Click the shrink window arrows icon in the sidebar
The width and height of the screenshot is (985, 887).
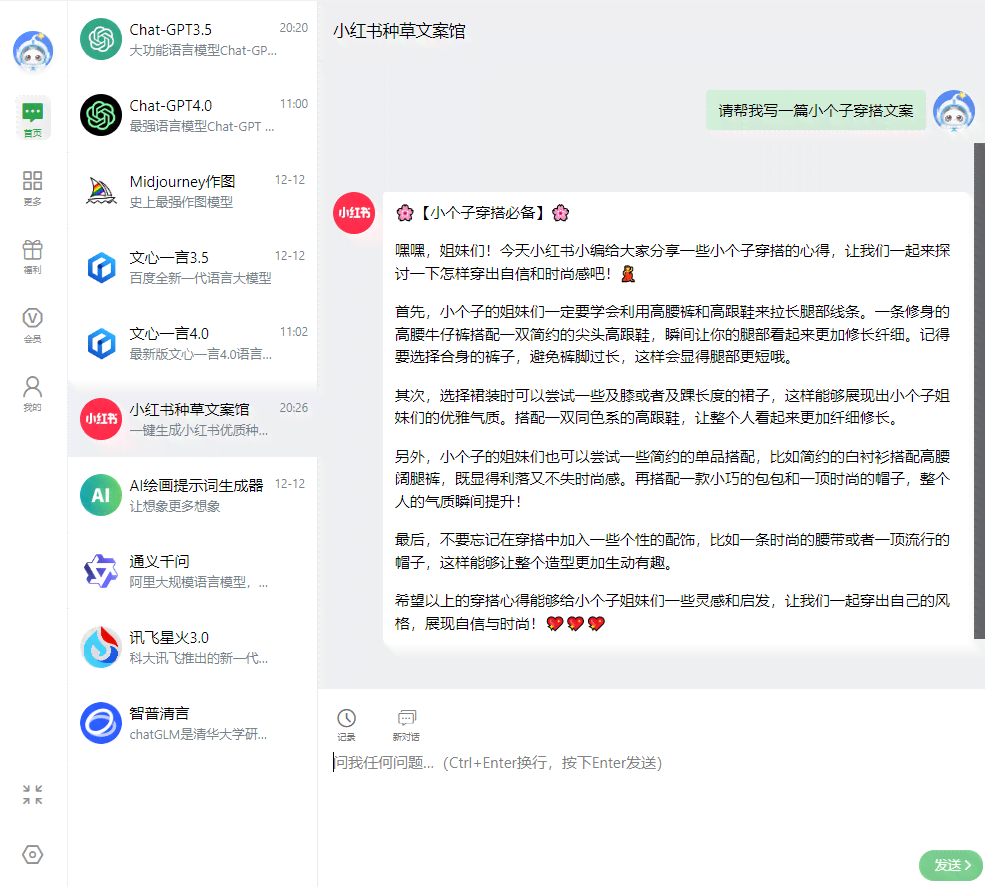pyautogui.click(x=33, y=795)
